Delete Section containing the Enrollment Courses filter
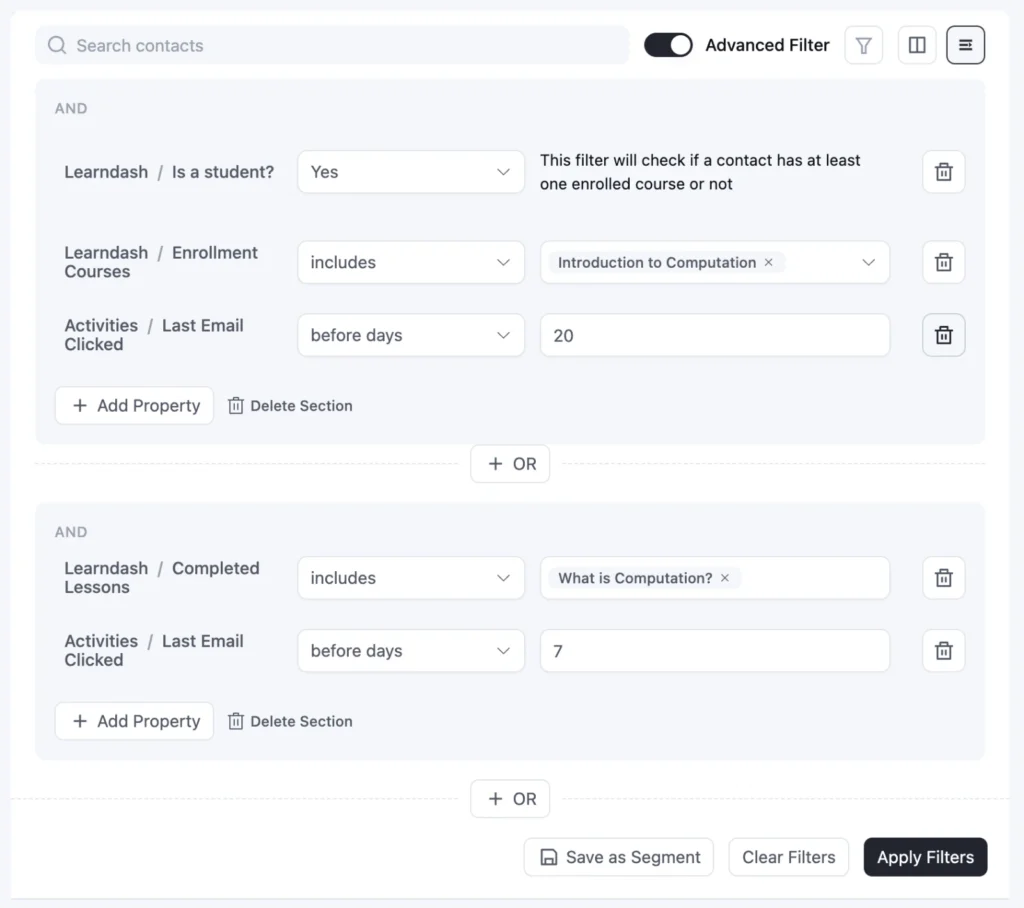 click(290, 406)
